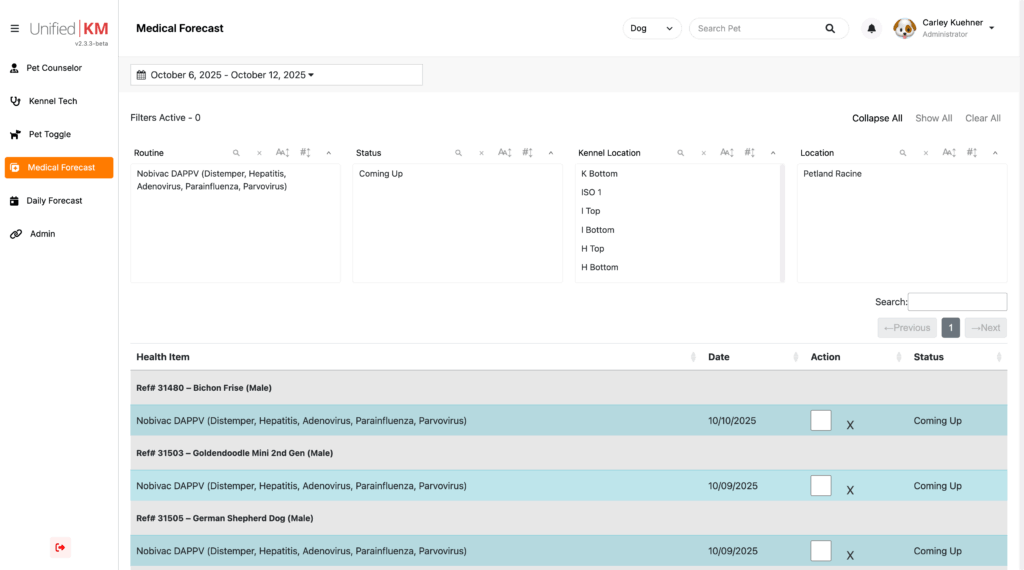The width and height of the screenshot is (1024, 570).
Task: Open the Dog species dropdown
Action: [x=652, y=29]
